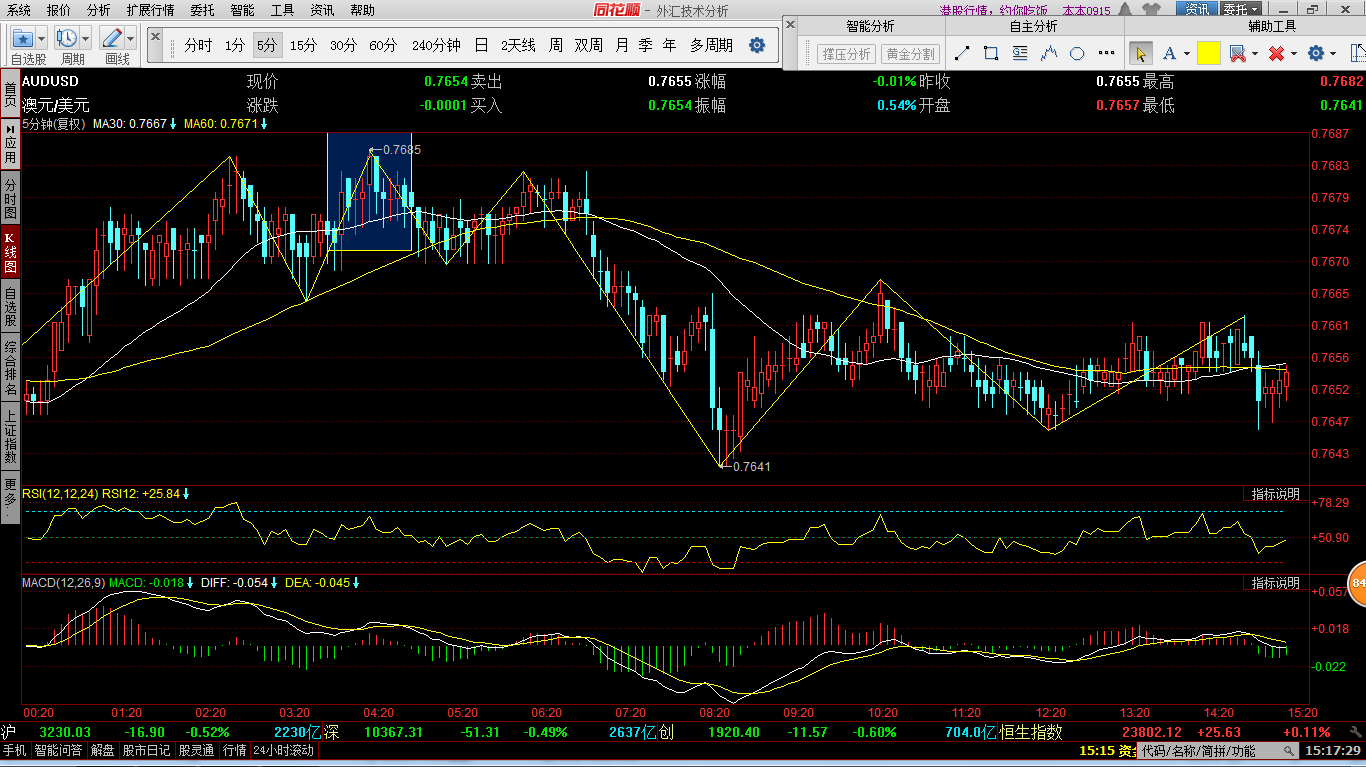Open the 系统 menu
The image size is (1366, 767).
[x=19, y=10]
